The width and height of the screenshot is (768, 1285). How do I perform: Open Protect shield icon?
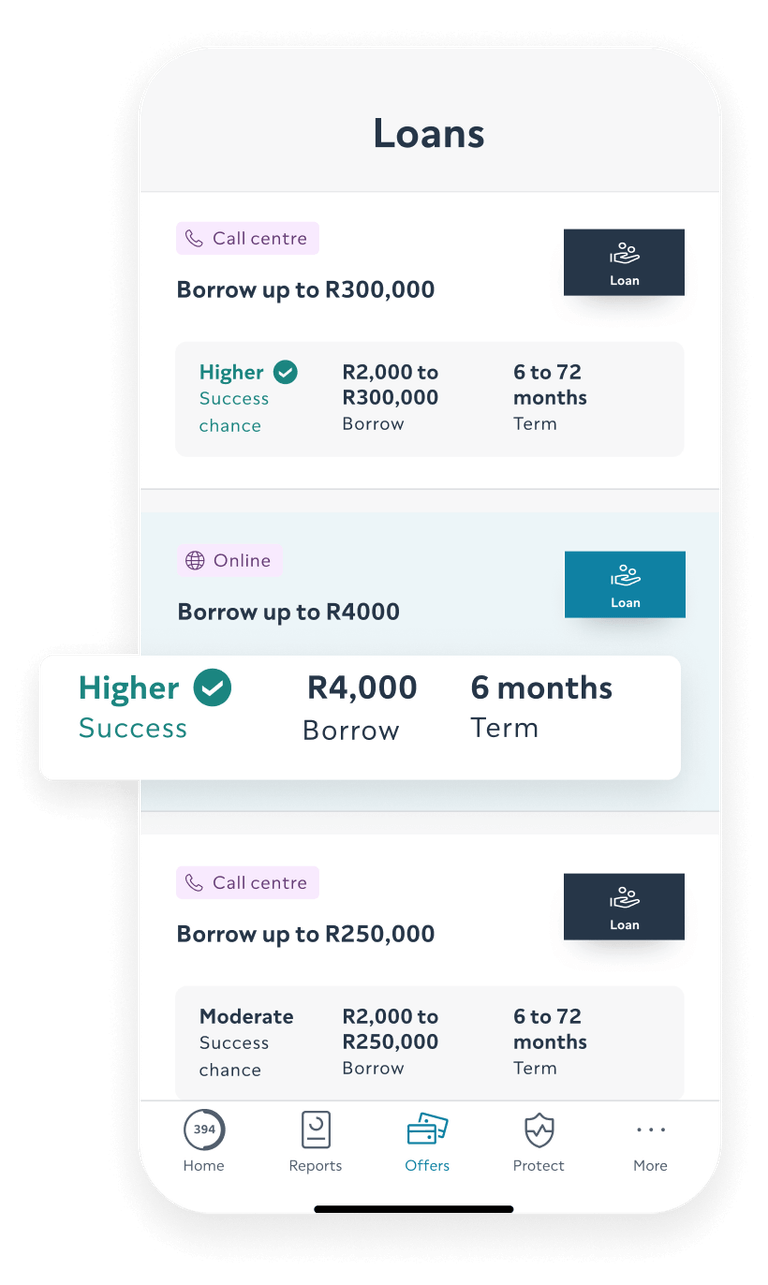538,1128
